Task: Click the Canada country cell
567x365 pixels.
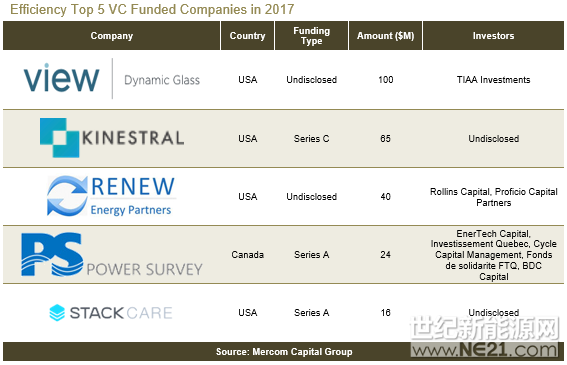Action: pos(247,255)
